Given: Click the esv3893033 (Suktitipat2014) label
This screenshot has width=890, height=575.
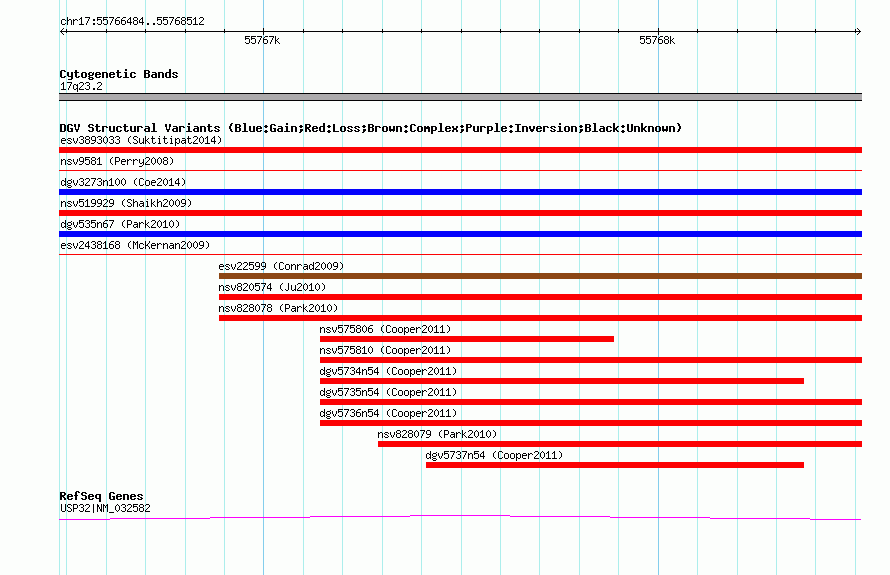Looking at the screenshot, I should pyautogui.click(x=141, y=140).
